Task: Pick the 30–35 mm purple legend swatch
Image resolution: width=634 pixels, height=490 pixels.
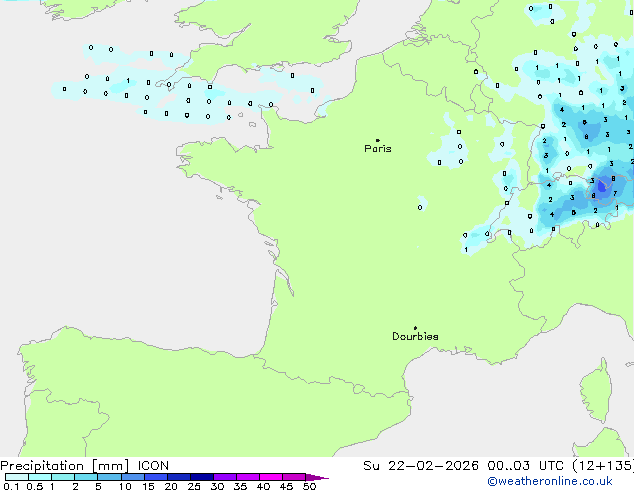Action: 225,477
